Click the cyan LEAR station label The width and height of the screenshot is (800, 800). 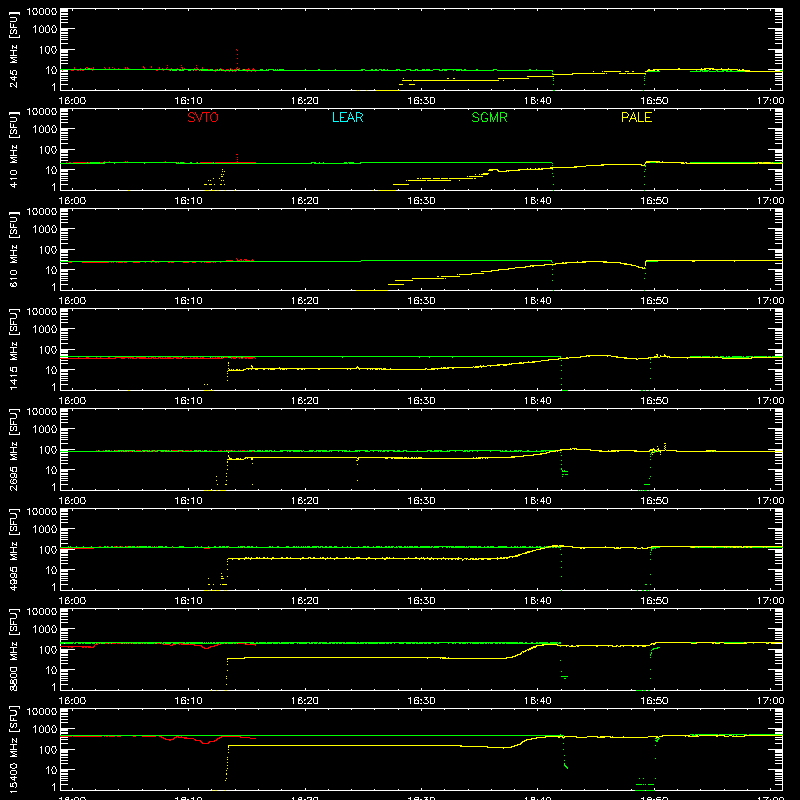pyautogui.click(x=347, y=117)
